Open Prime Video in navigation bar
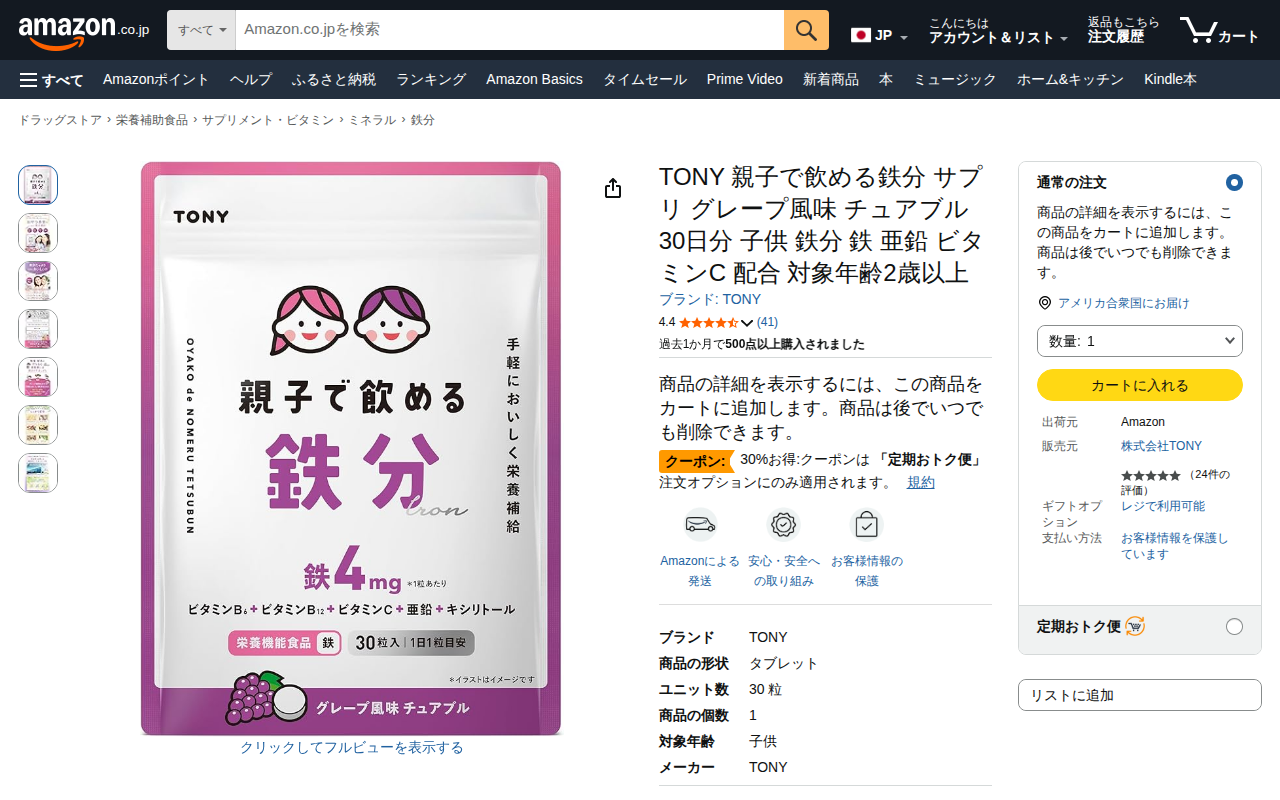The height and width of the screenshot is (800, 1280). pos(745,80)
